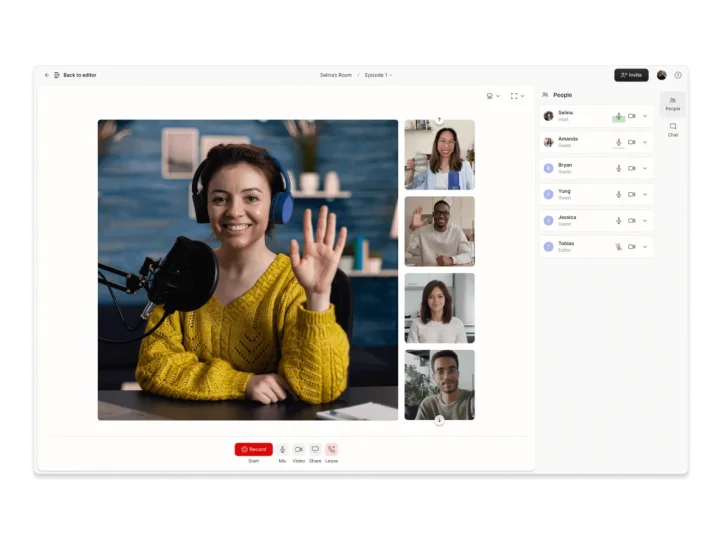The width and height of the screenshot is (722, 547).
Task: Click the Invite button
Action: point(631,75)
